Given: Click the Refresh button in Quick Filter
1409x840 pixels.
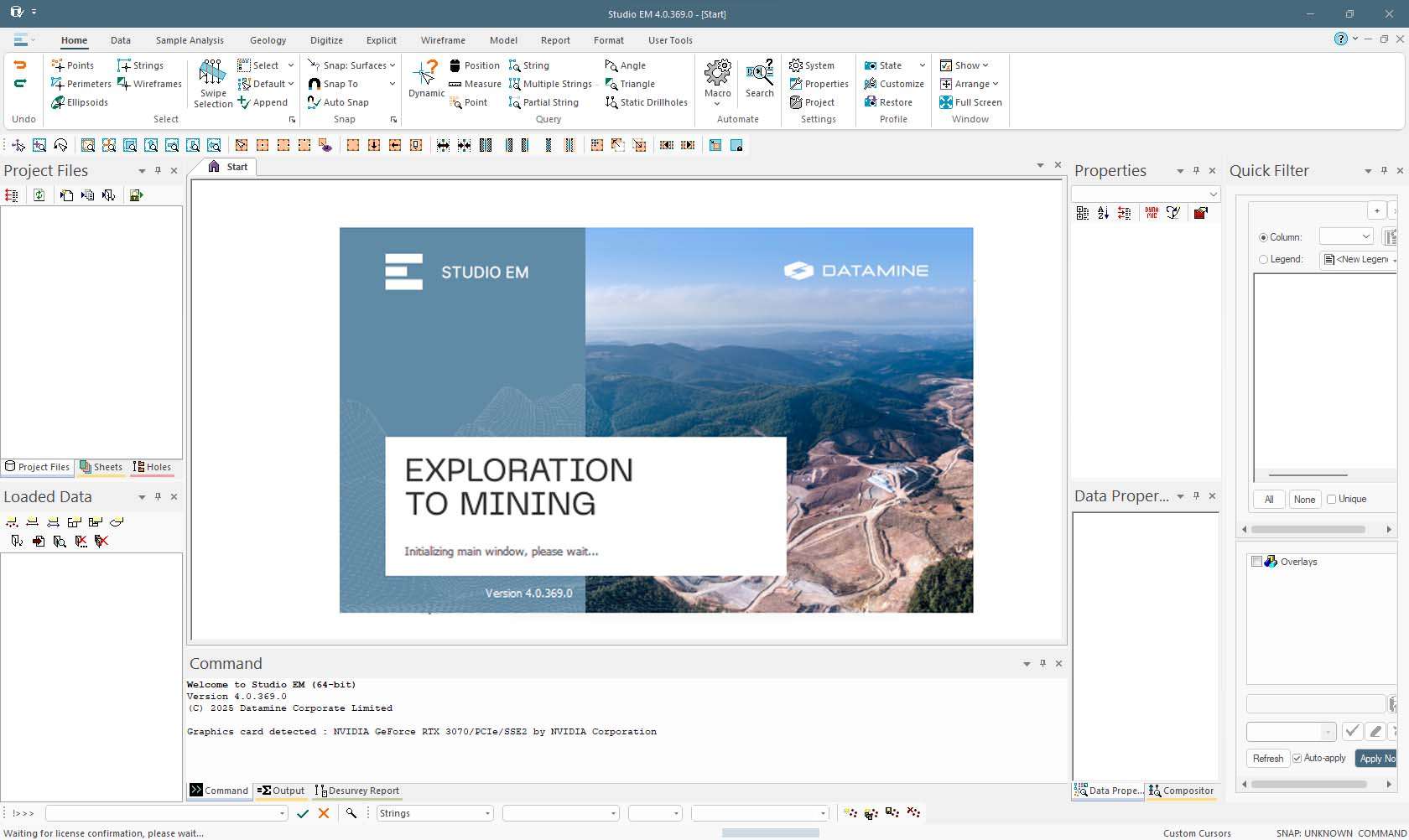Looking at the screenshot, I should (1267, 758).
